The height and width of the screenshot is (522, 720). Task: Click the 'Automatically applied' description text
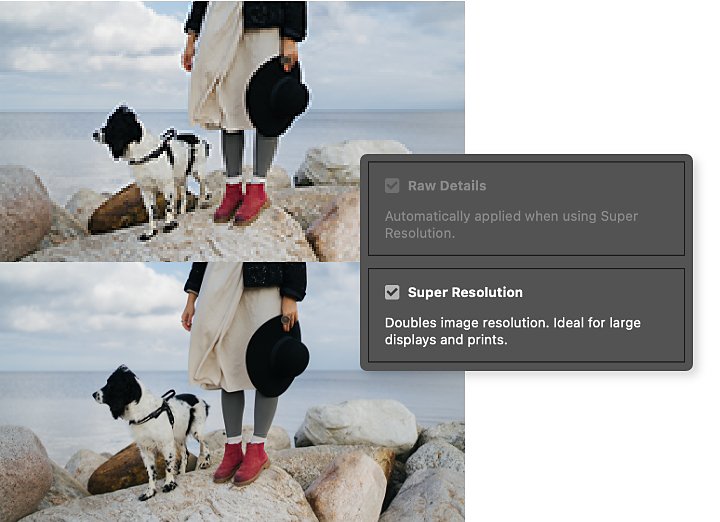pos(512,225)
